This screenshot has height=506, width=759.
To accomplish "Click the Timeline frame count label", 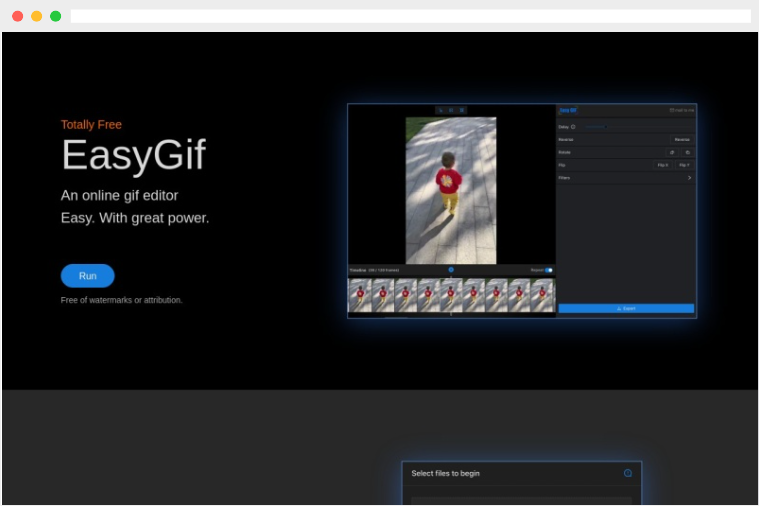I will 384,270.
